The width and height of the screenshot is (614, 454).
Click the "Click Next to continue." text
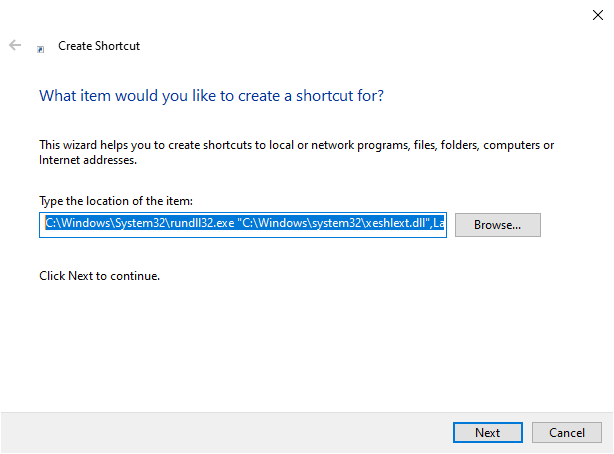click(x=99, y=276)
